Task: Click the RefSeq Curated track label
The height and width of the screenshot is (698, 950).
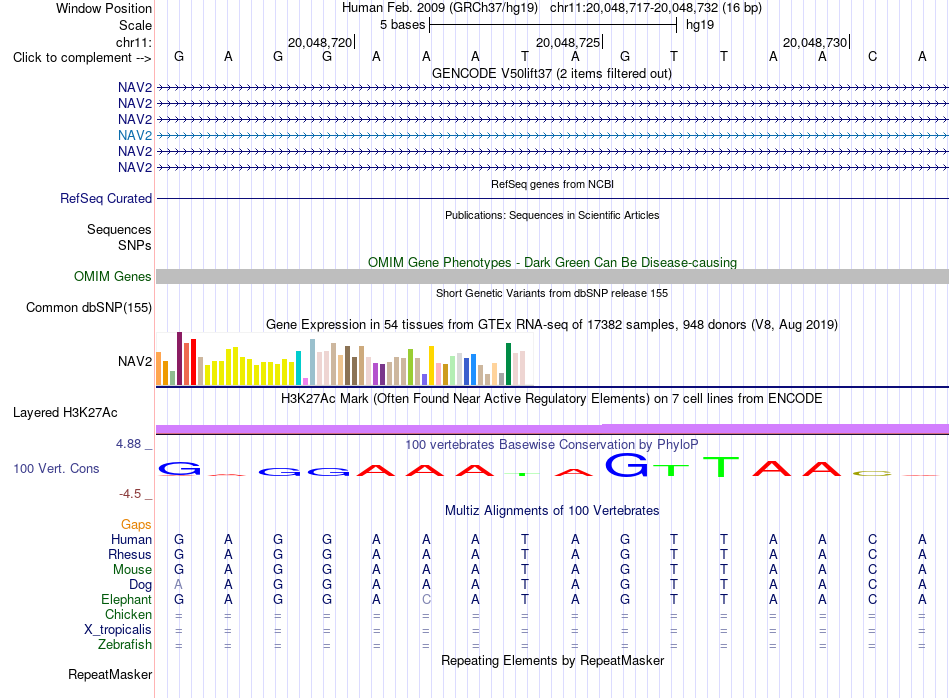Action: tap(106, 198)
